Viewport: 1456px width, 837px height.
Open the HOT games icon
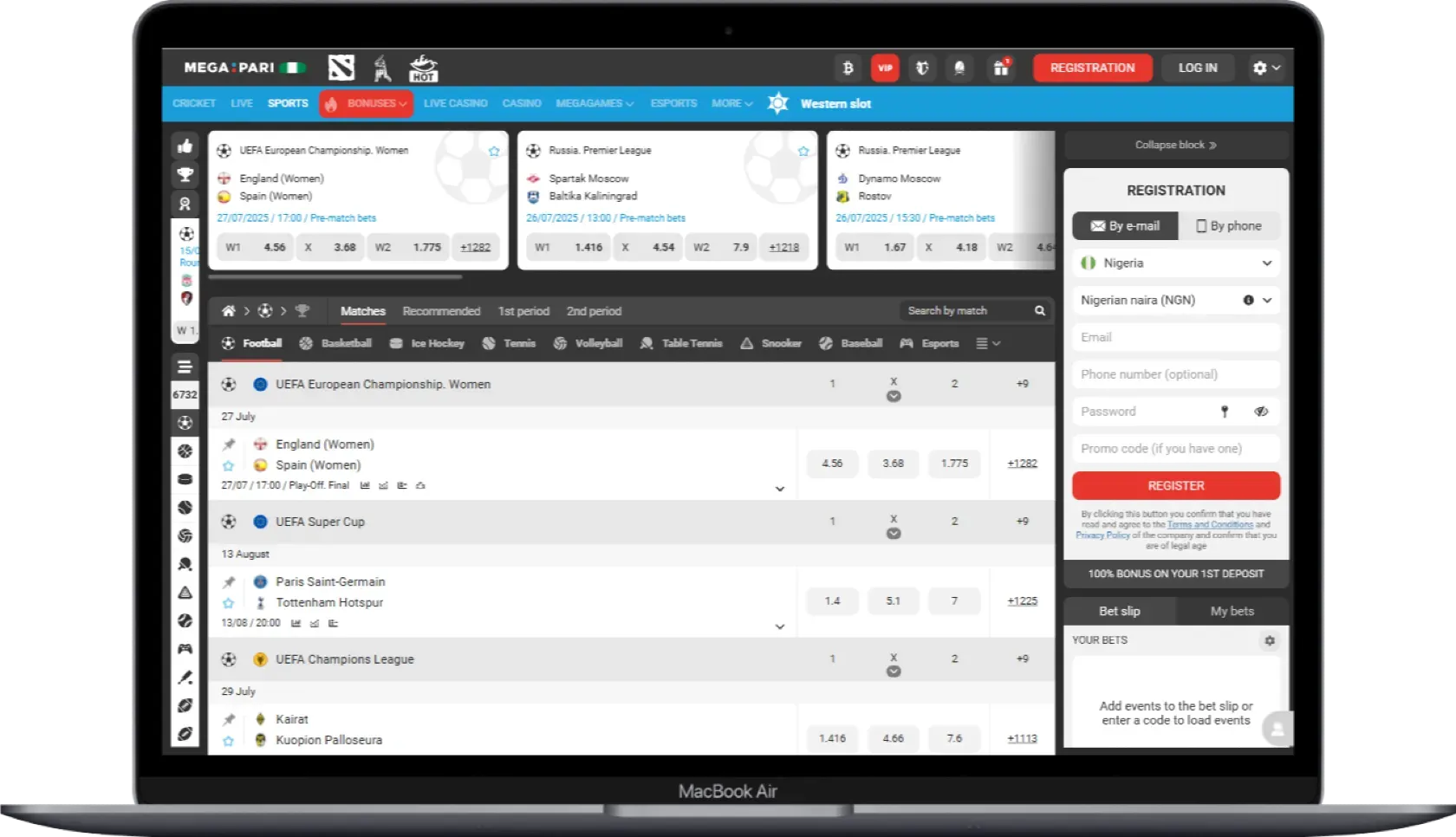pyautogui.click(x=423, y=68)
